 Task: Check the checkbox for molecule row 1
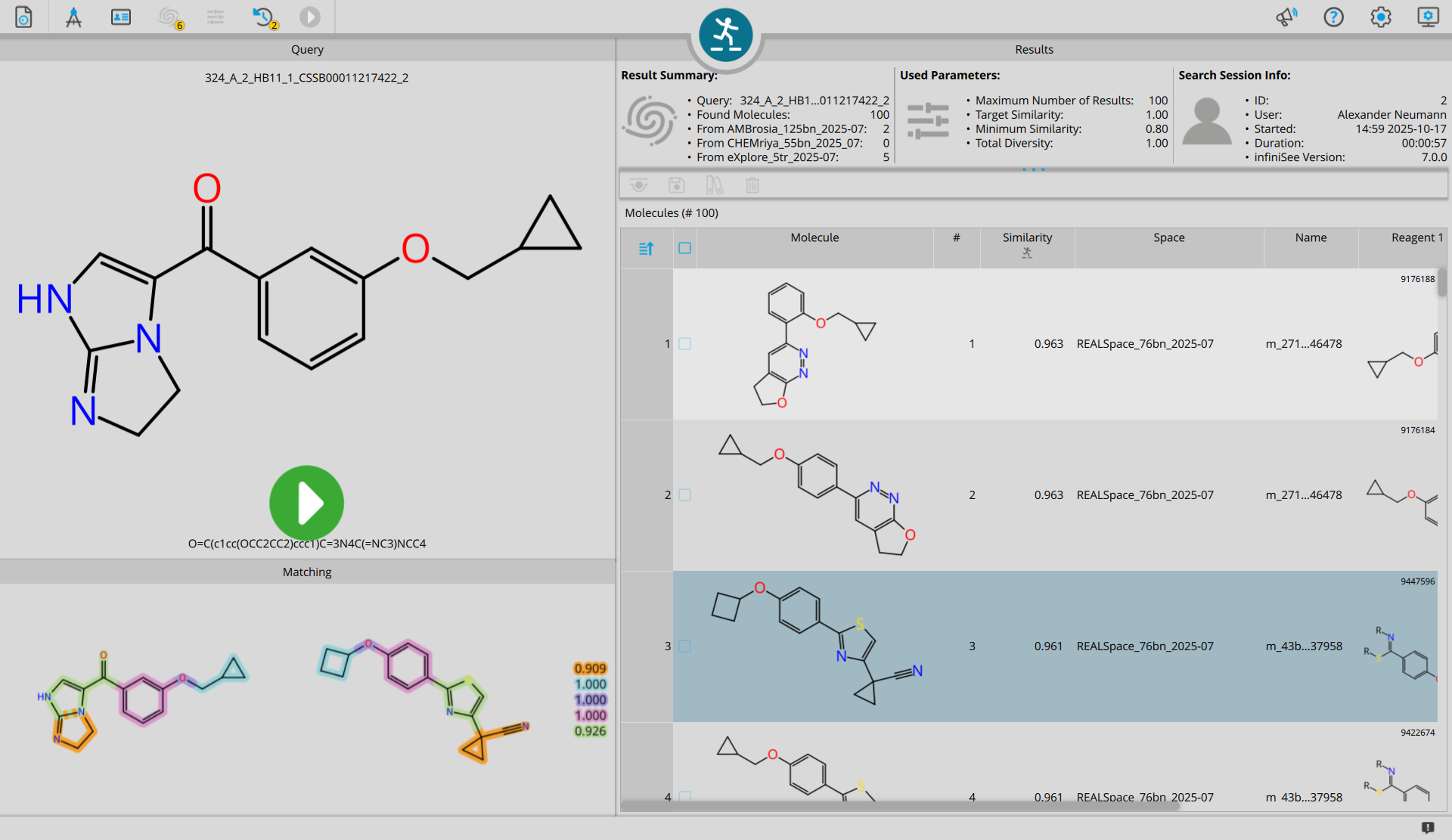tap(684, 344)
